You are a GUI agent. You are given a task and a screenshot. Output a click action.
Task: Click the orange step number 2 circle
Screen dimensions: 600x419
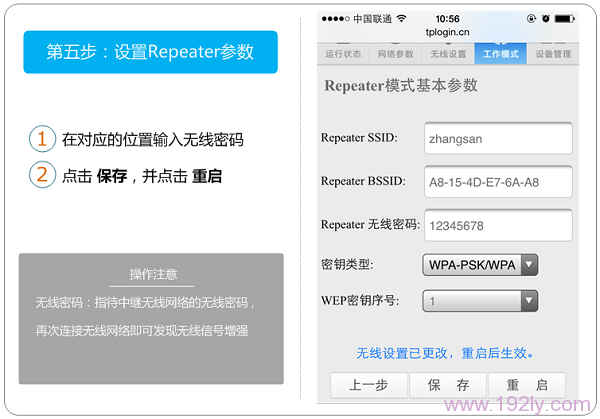click(41, 174)
